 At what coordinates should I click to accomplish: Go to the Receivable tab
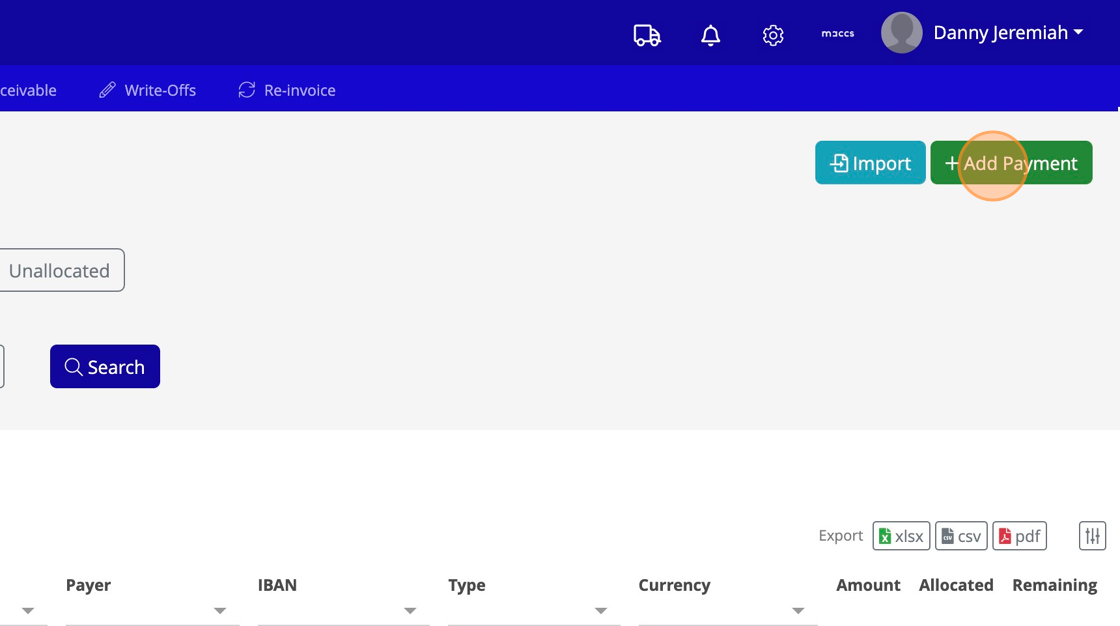(29, 90)
